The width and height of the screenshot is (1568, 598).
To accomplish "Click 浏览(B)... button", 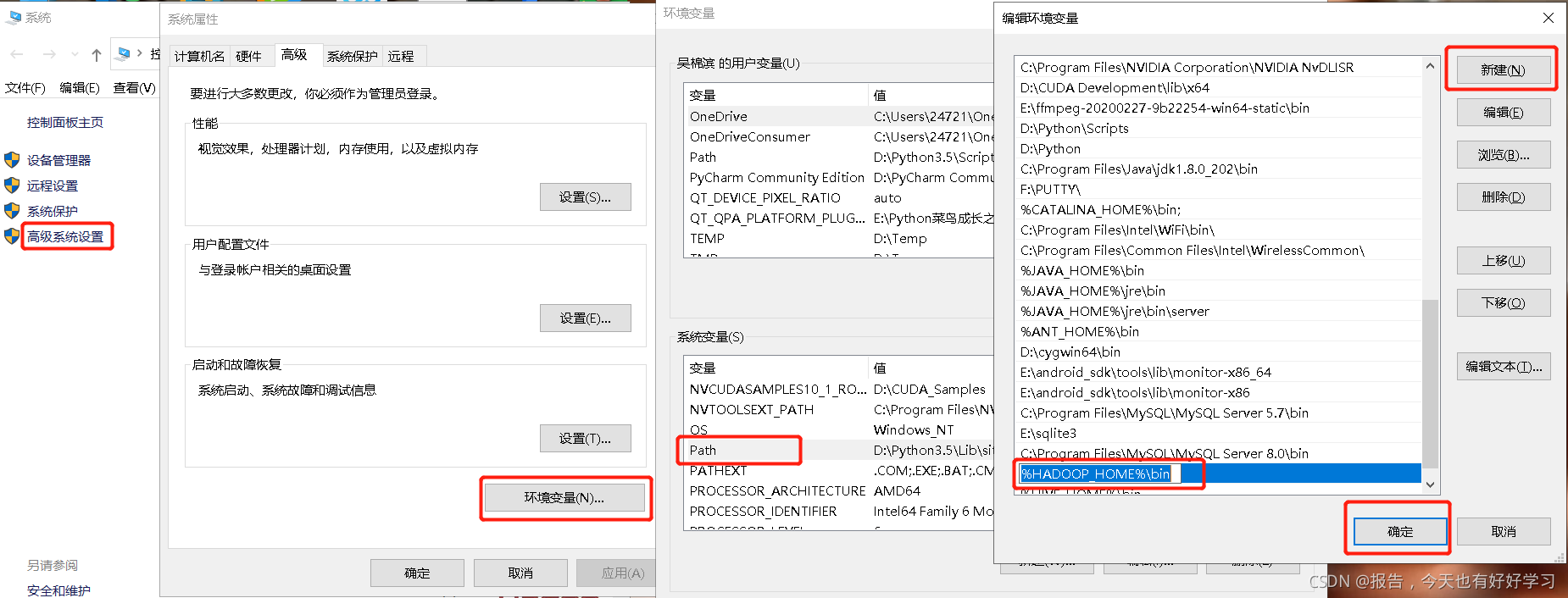I will point(1503,154).
